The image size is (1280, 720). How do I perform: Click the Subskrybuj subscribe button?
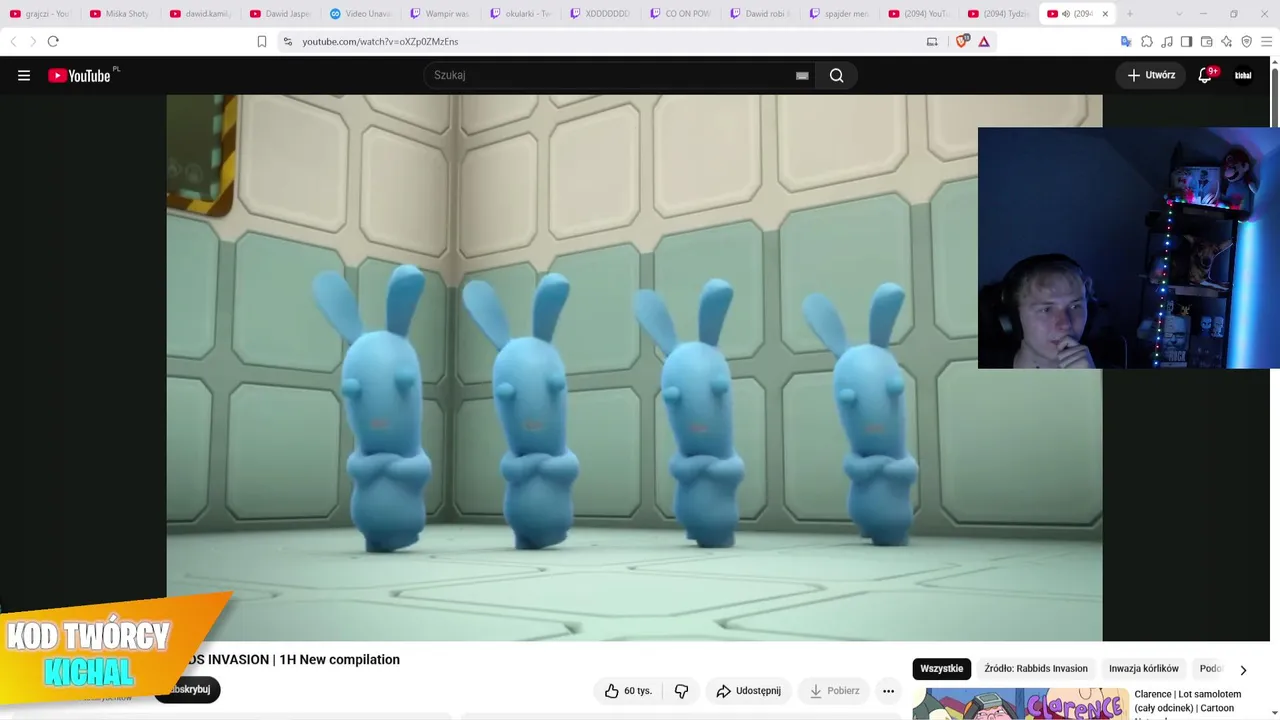pyautogui.click(x=187, y=689)
